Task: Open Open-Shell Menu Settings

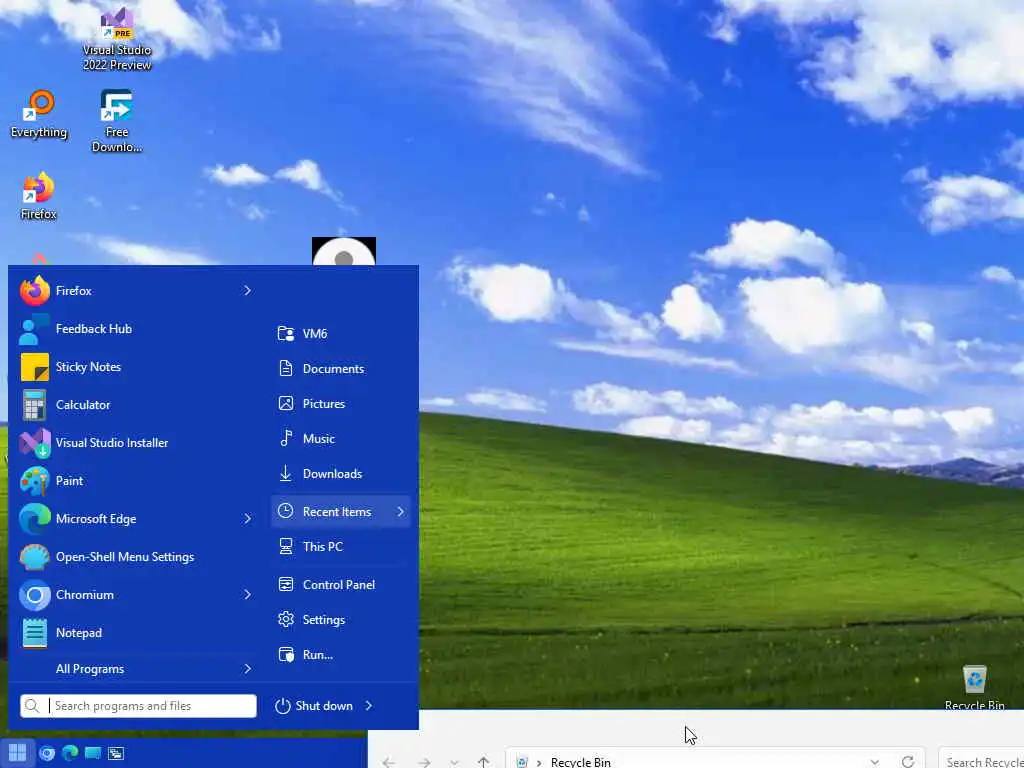Action: click(136, 556)
